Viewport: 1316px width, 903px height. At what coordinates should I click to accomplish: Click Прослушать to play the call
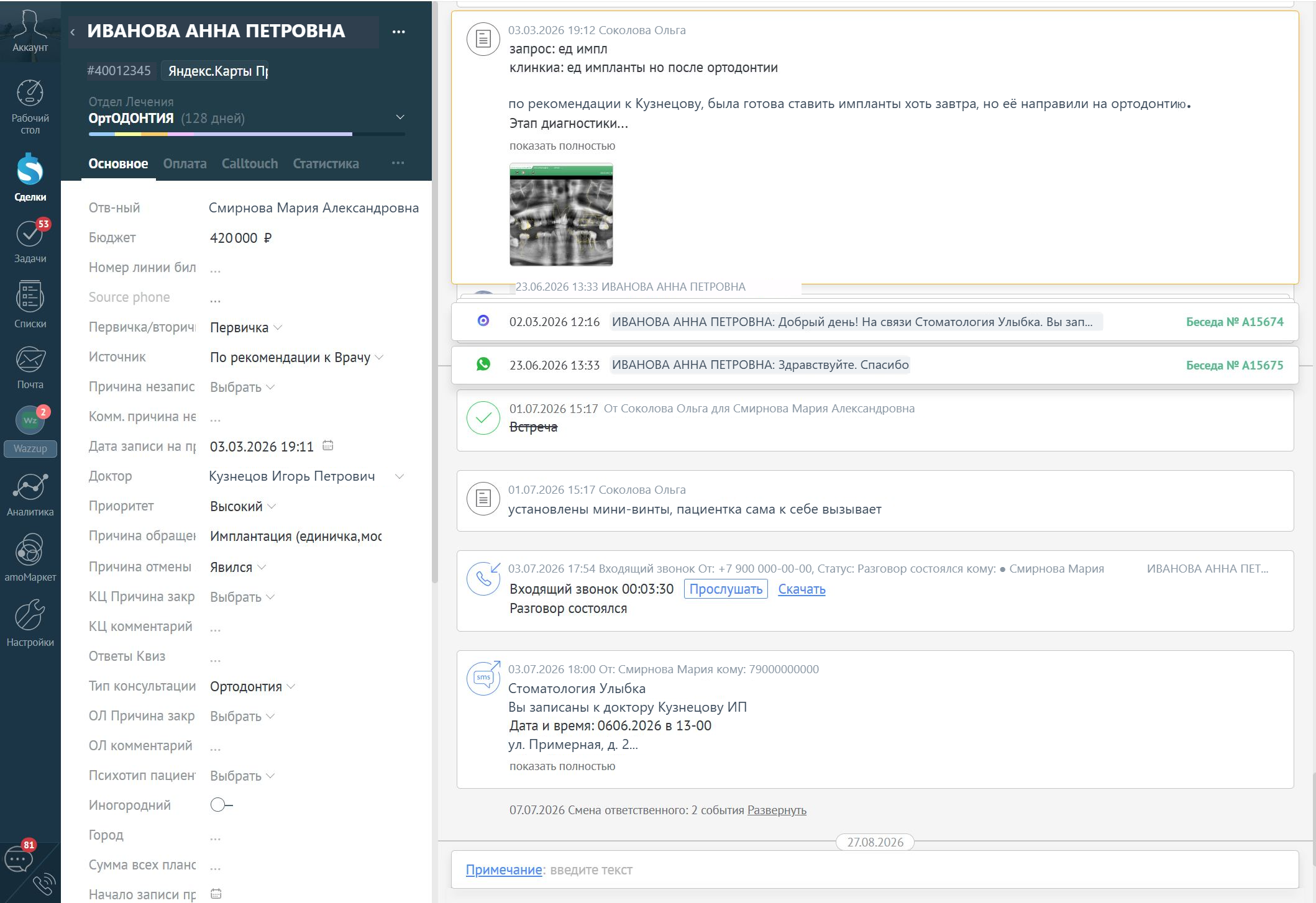(726, 589)
